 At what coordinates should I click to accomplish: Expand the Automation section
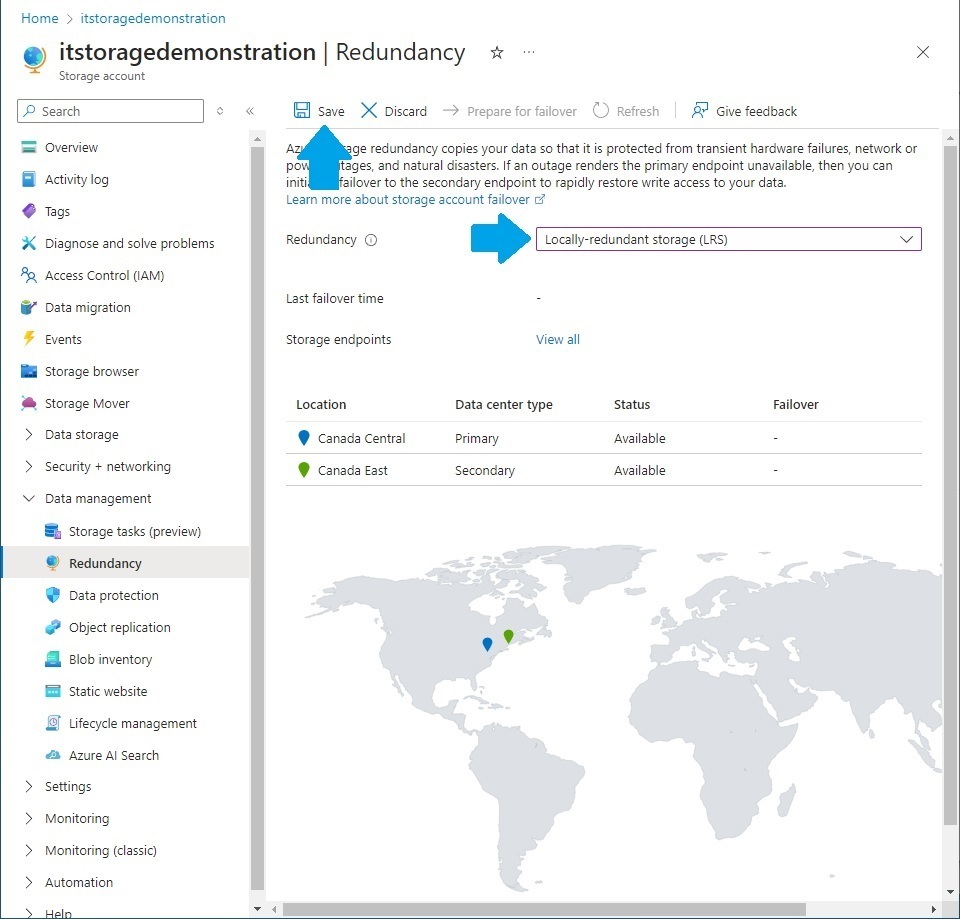pos(29,882)
